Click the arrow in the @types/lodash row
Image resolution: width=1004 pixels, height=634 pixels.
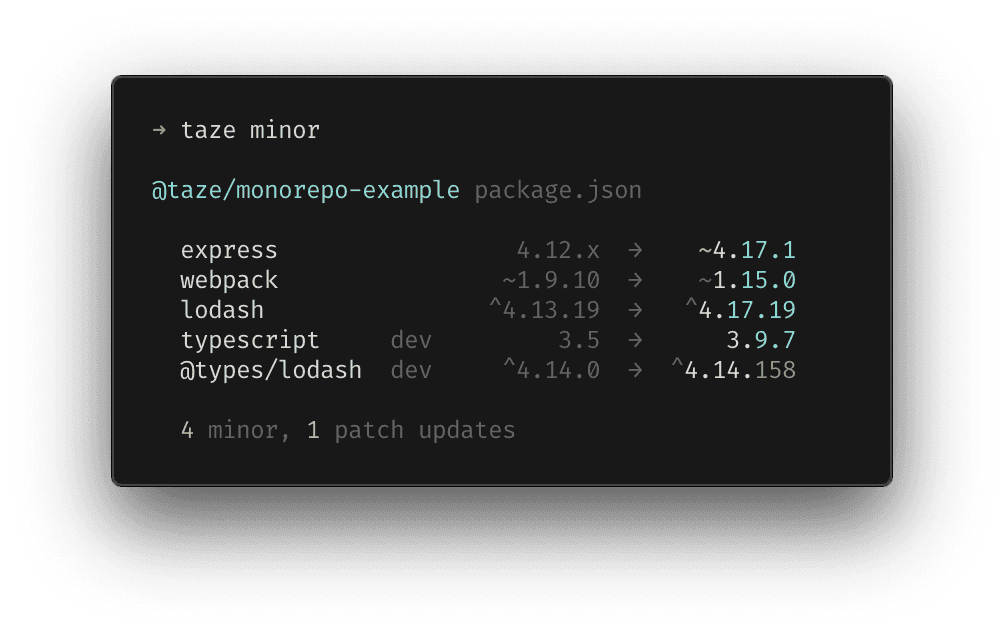click(635, 370)
